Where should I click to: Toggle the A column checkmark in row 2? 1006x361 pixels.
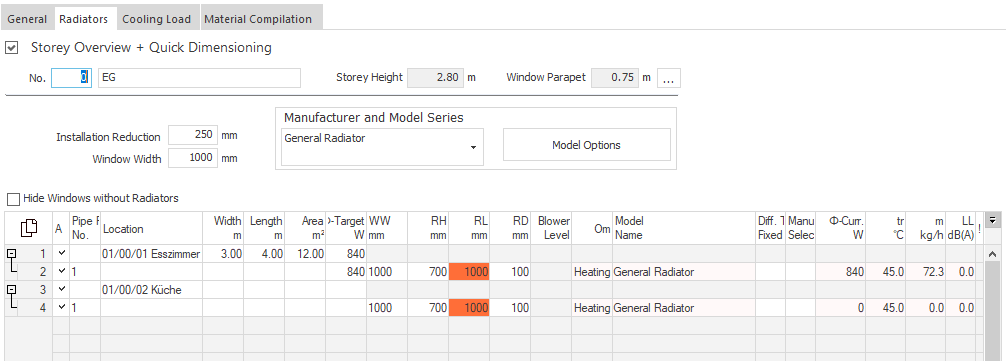62,271
